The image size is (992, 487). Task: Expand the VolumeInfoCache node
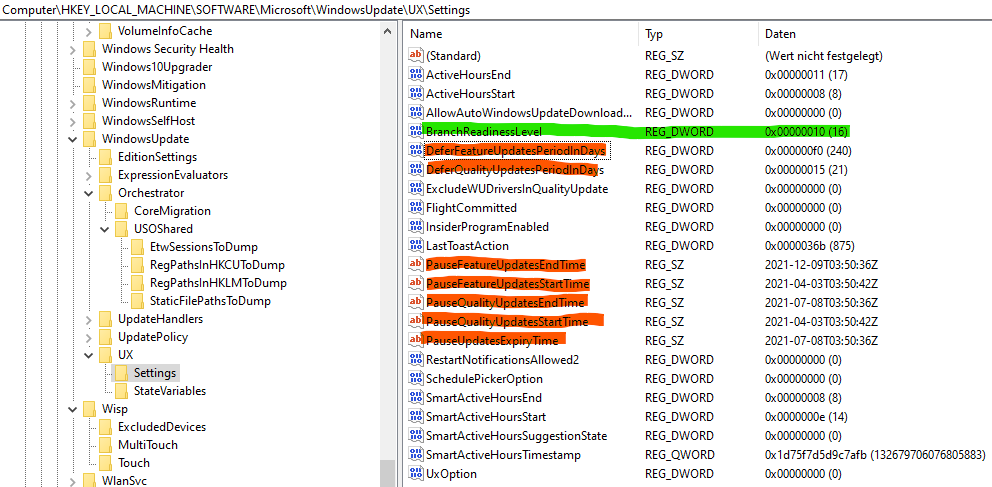click(88, 31)
